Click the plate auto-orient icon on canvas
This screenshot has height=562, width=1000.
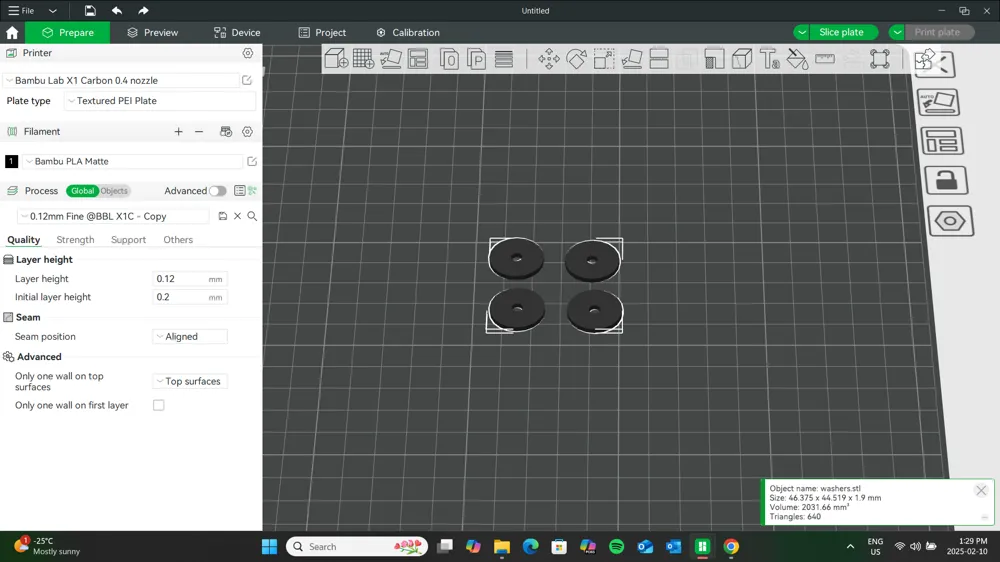click(939, 102)
